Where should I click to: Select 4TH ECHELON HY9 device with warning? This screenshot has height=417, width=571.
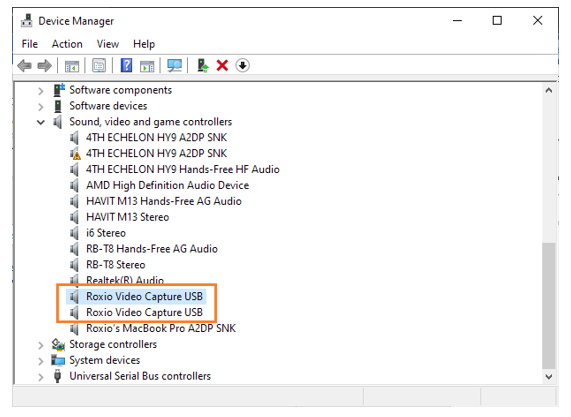tap(156, 153)
